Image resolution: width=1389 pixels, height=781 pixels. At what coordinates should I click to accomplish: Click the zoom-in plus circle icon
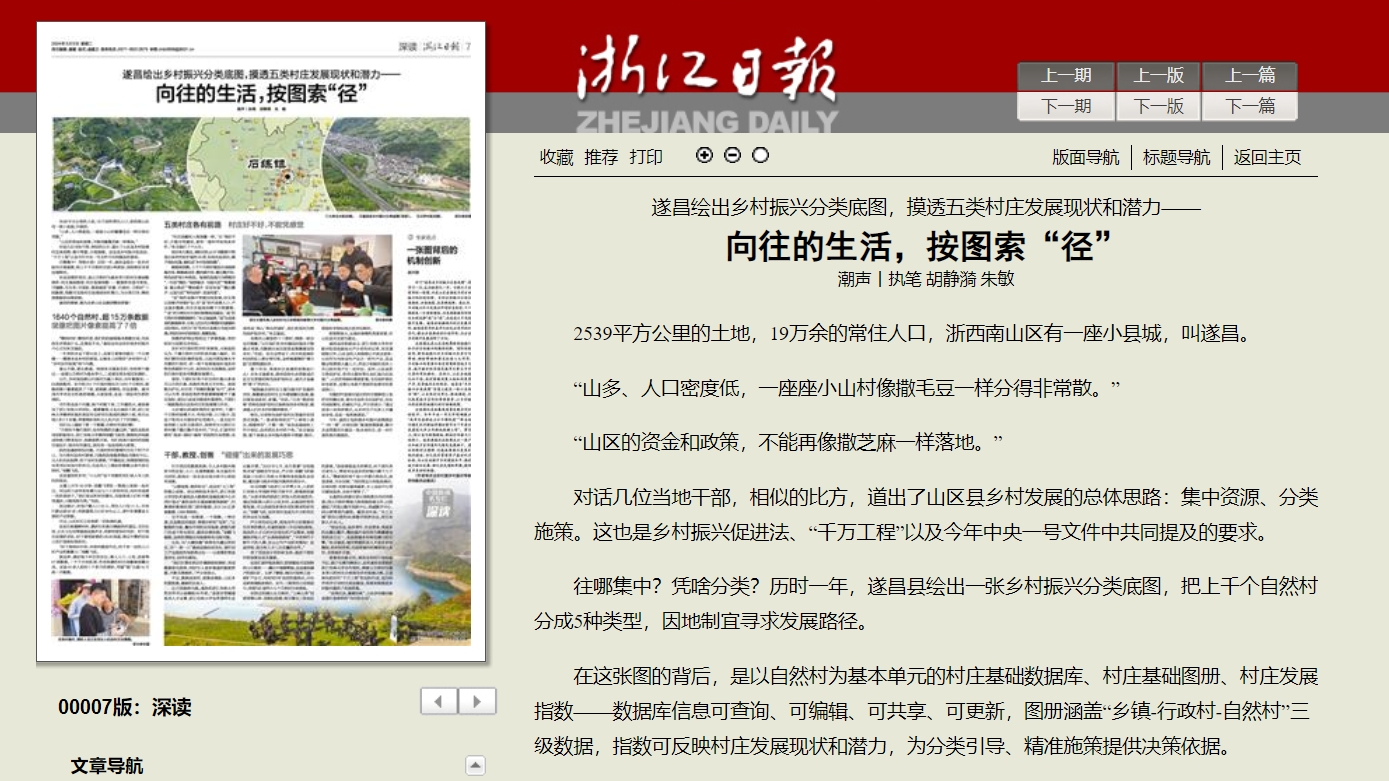(x=704, y=155)
